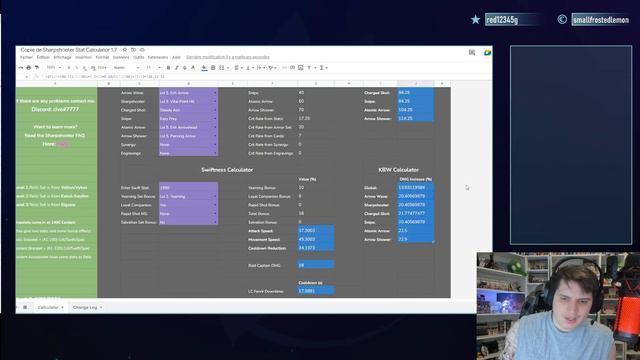Expand the Salvation Set Bonus dropdown
The image size is (640, 360).
tap(215, 222)
